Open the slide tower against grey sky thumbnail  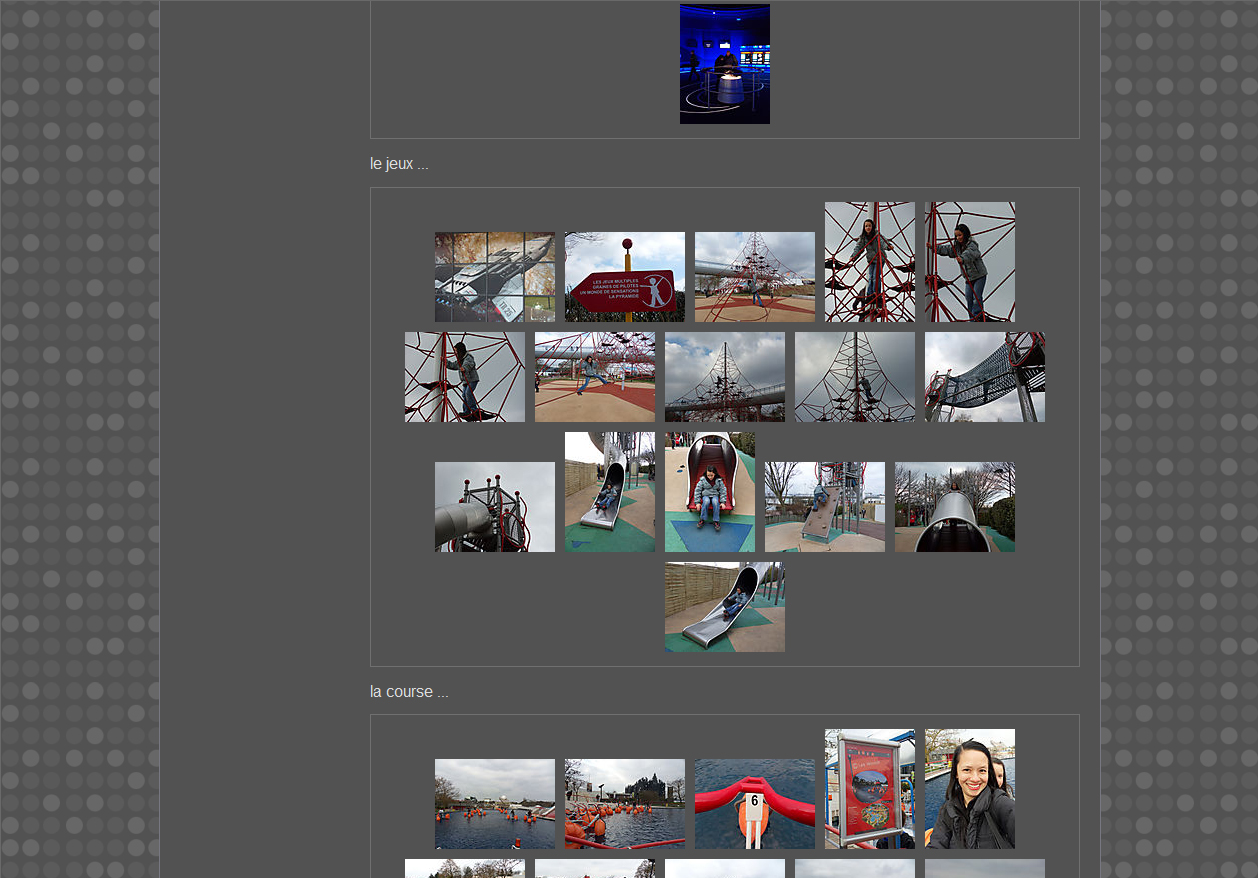(494, 507)
